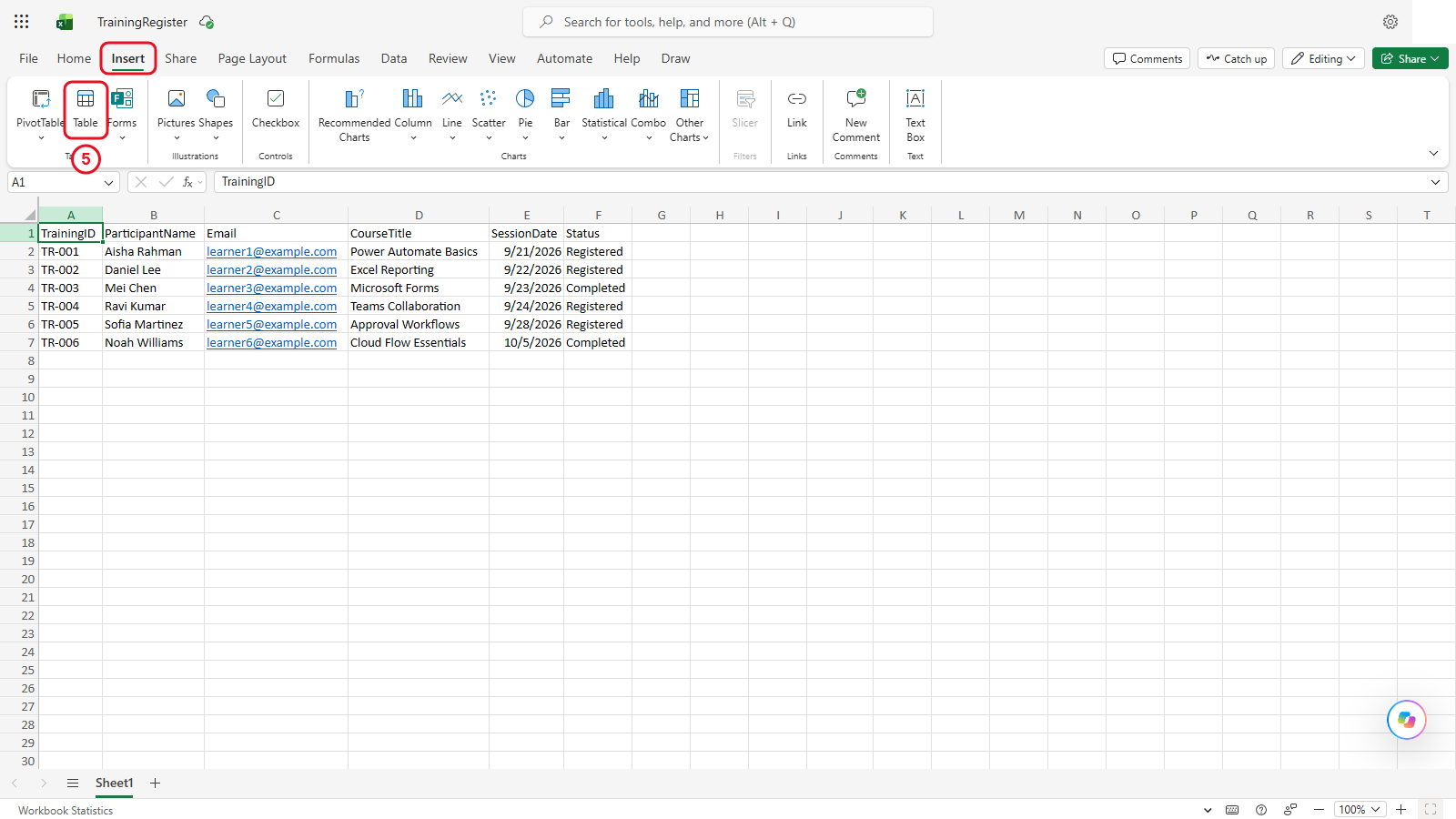The height and width of the screenshot is (819, 1456).
Task: Open the Home tab
Action: click(x=74, y=58)
